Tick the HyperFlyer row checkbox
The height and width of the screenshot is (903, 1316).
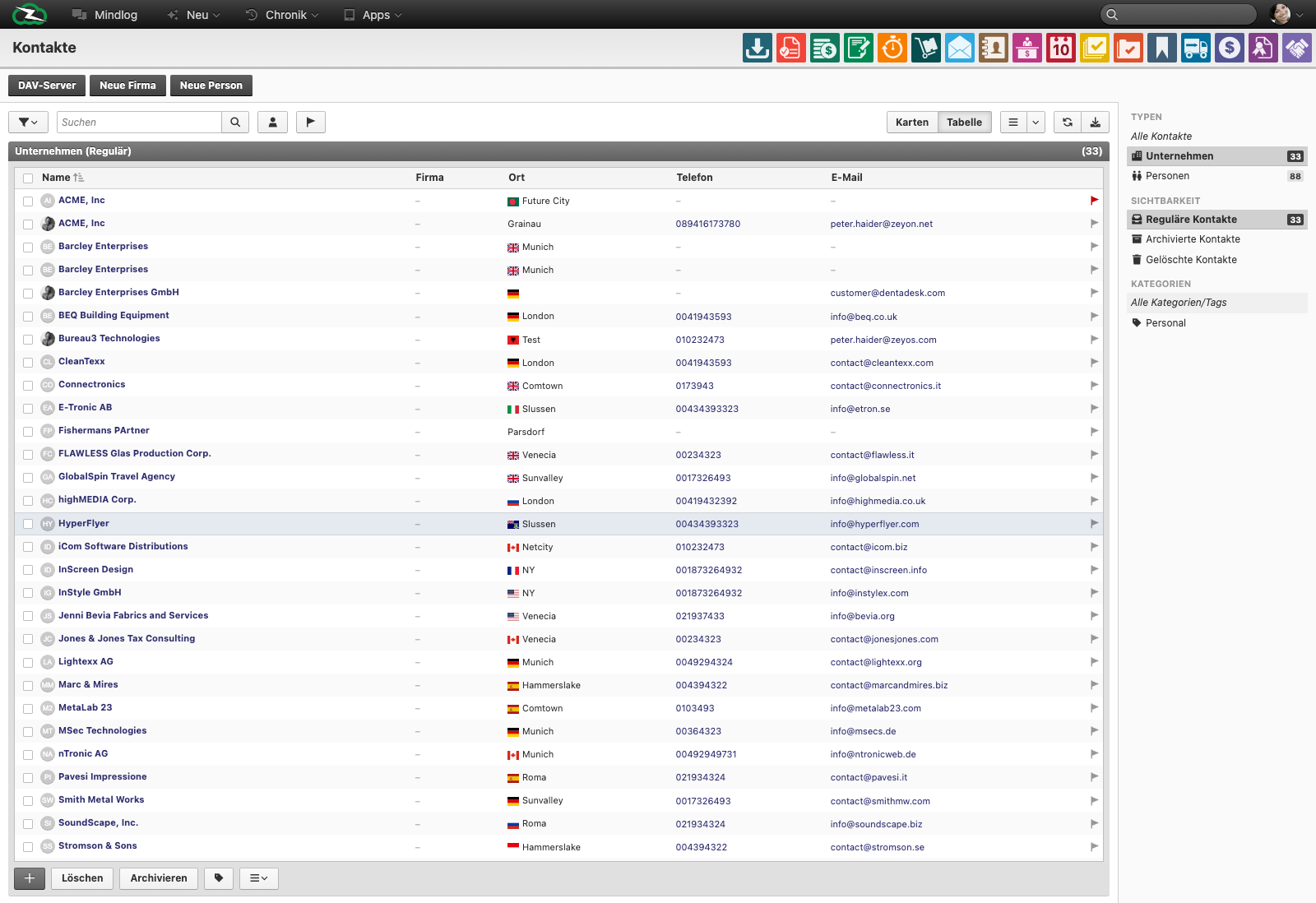click(28, 524)
